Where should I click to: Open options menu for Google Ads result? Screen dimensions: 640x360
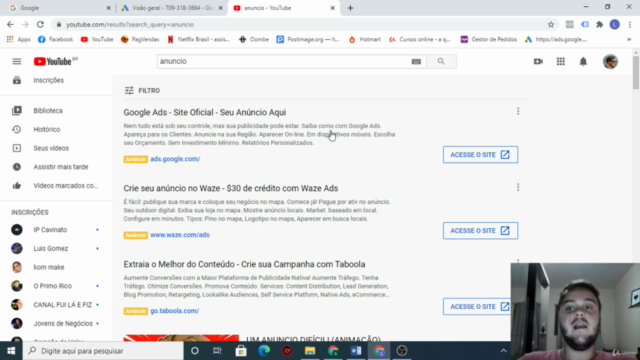click(518, 111)
